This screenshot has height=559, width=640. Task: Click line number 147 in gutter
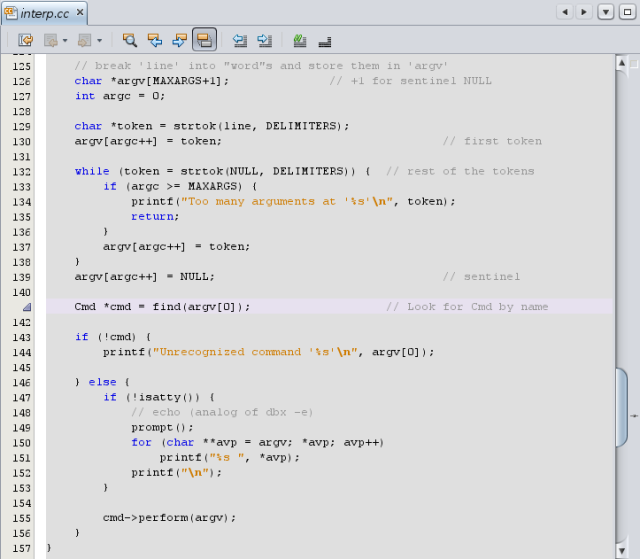click(x=21, y=398)
